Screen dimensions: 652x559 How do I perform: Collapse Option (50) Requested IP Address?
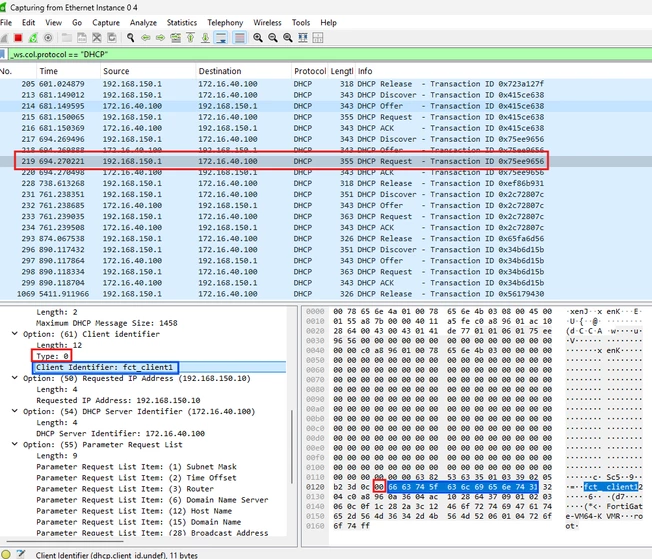click(15, 378)
